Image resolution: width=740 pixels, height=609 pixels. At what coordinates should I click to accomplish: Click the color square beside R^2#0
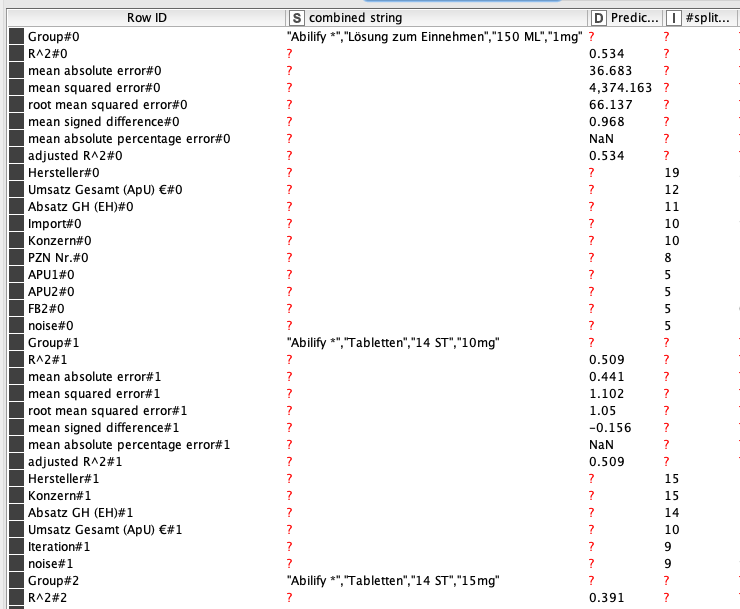[x=16, y=54]
